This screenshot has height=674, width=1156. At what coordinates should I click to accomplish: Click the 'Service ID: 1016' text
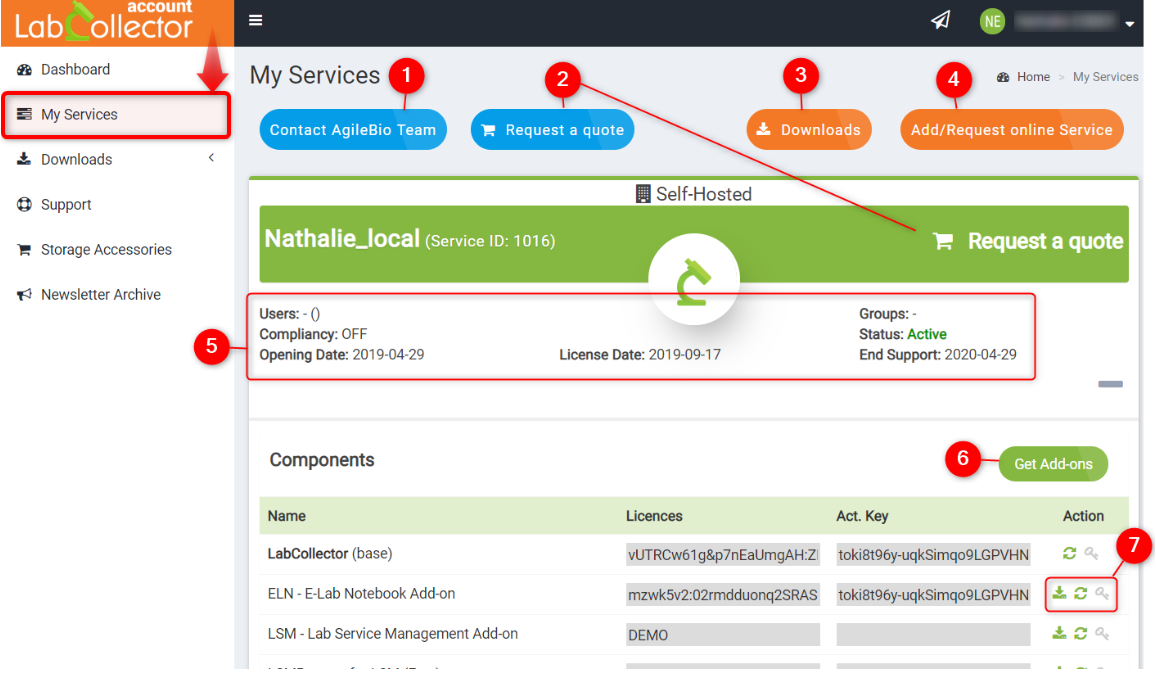(x=490, y=241)
